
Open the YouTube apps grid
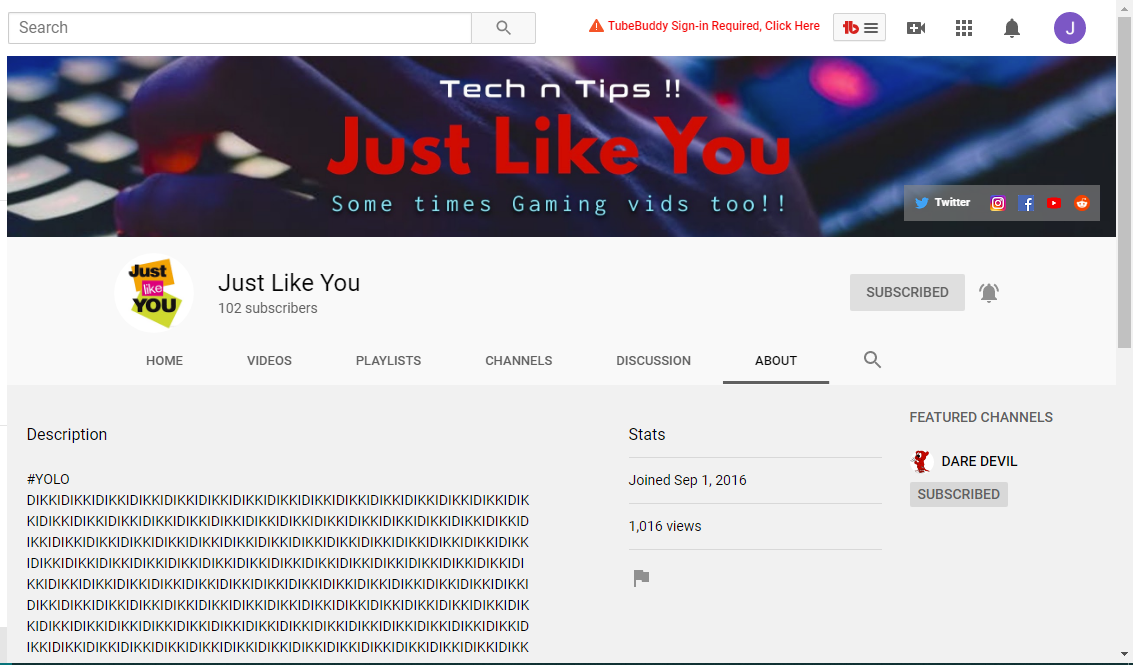click(963, 28)
